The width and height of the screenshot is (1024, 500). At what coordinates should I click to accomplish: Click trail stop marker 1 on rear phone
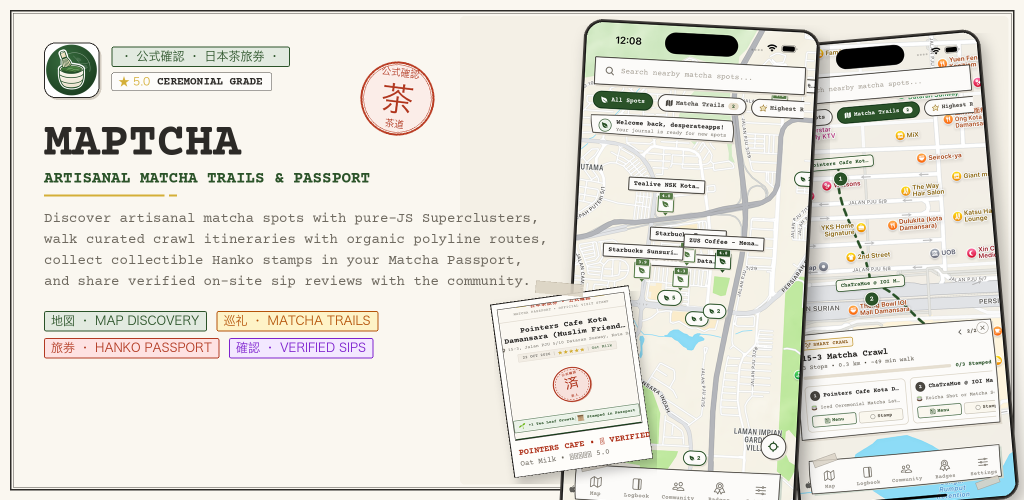840,179
